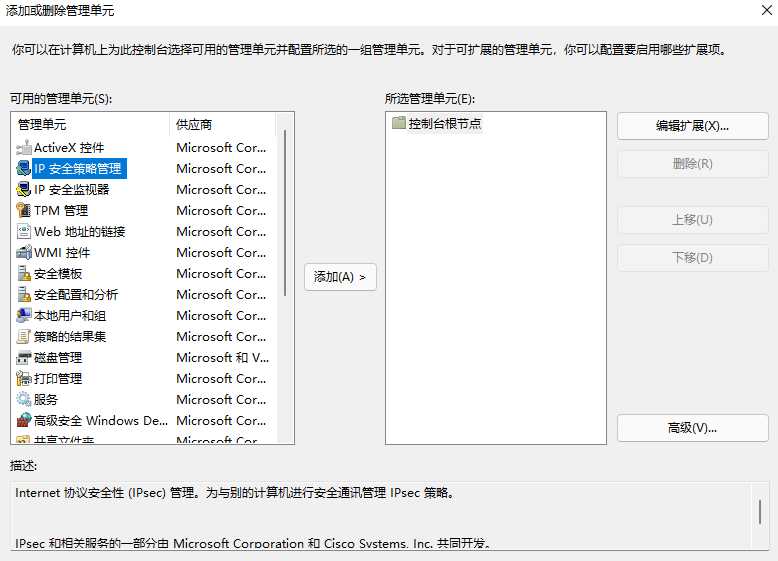This screenshot has height=561, width=778.
Task: Click the 描述 box scrollbar
Action: (760, 511)
